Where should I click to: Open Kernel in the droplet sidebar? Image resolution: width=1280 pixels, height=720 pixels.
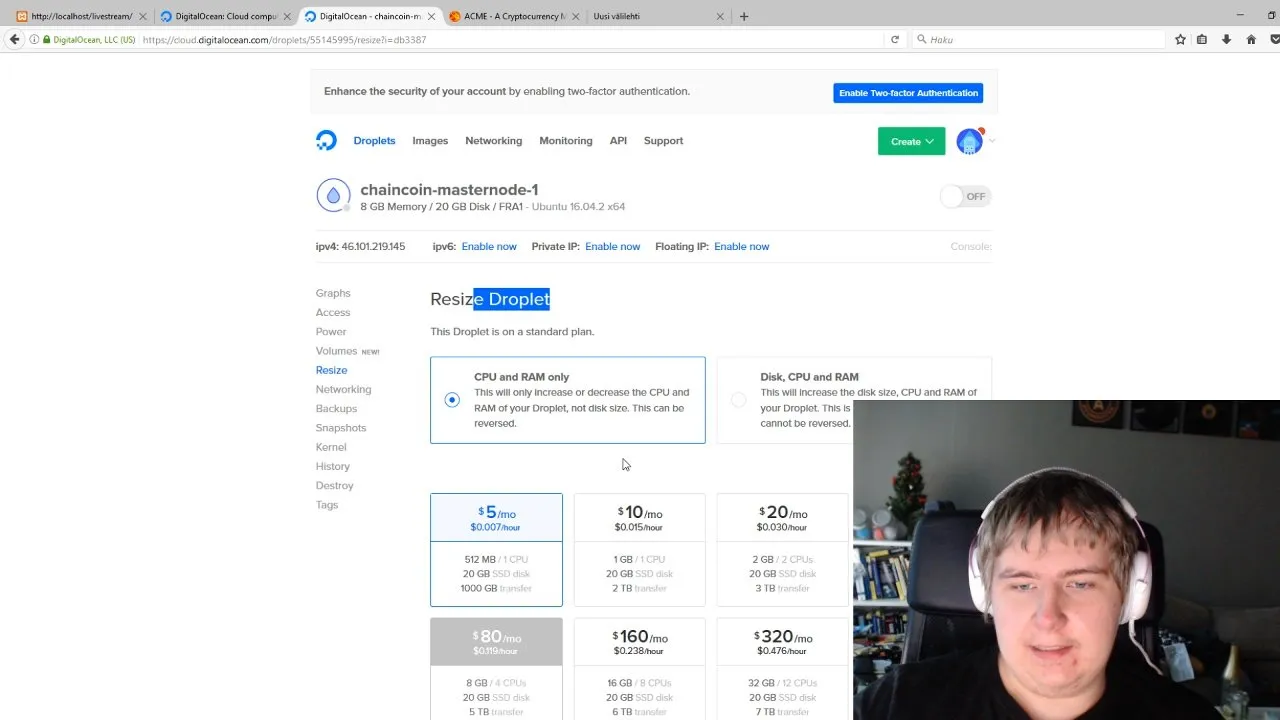331,447
